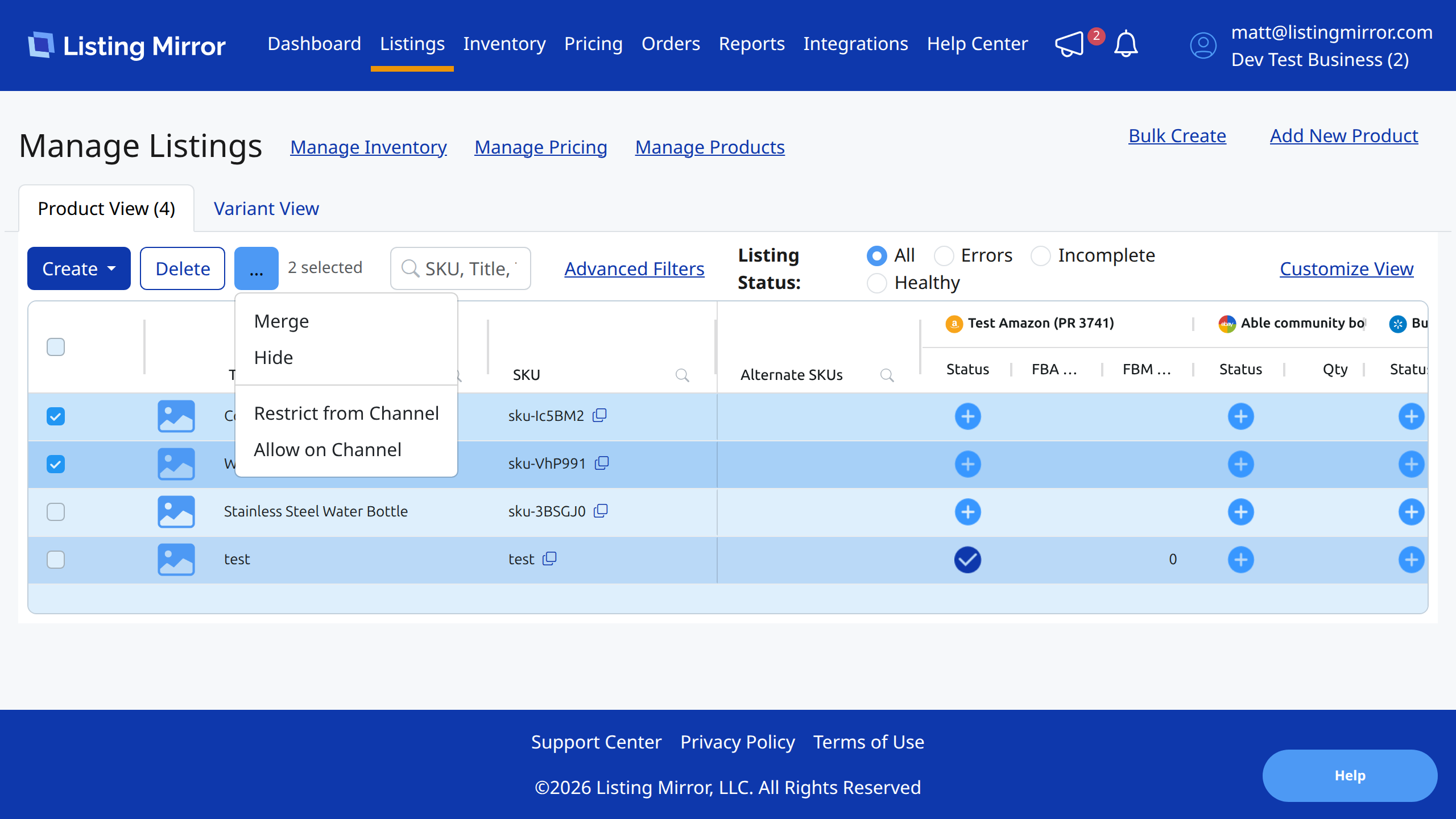
Task: Copy SKU sku-3BSGJ0 to clipboard
Action: point(601,511)
